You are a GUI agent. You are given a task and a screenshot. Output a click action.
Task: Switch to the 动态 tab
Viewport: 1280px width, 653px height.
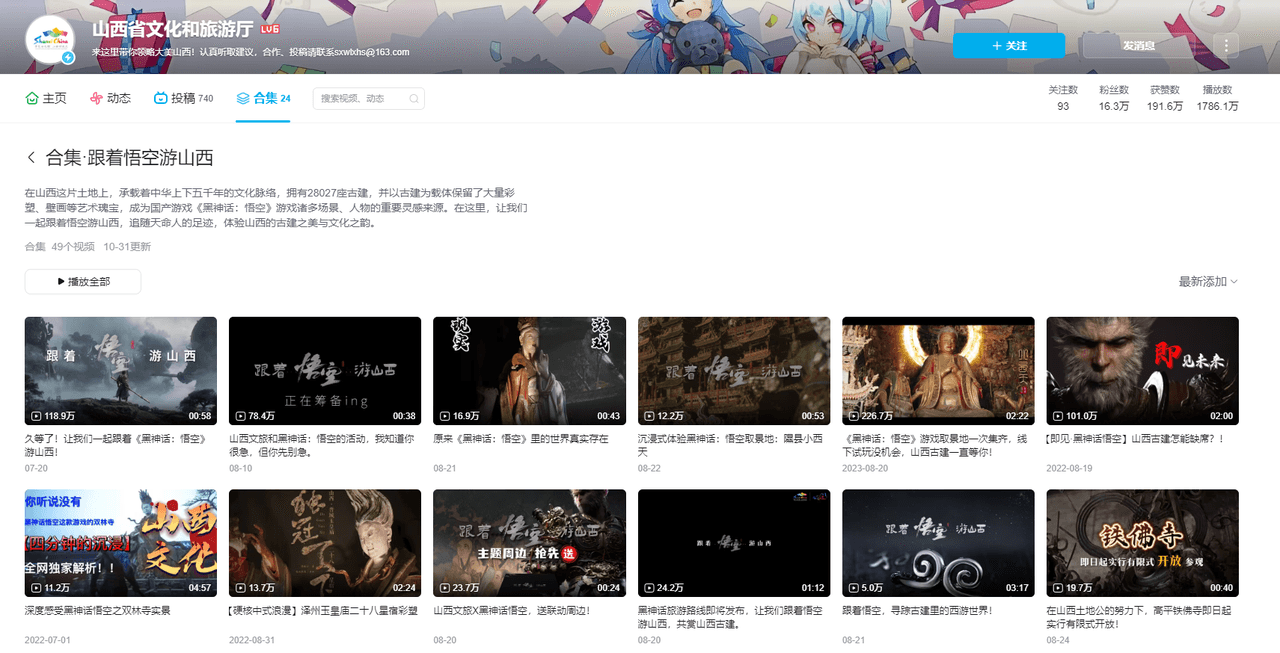(110, 99)
